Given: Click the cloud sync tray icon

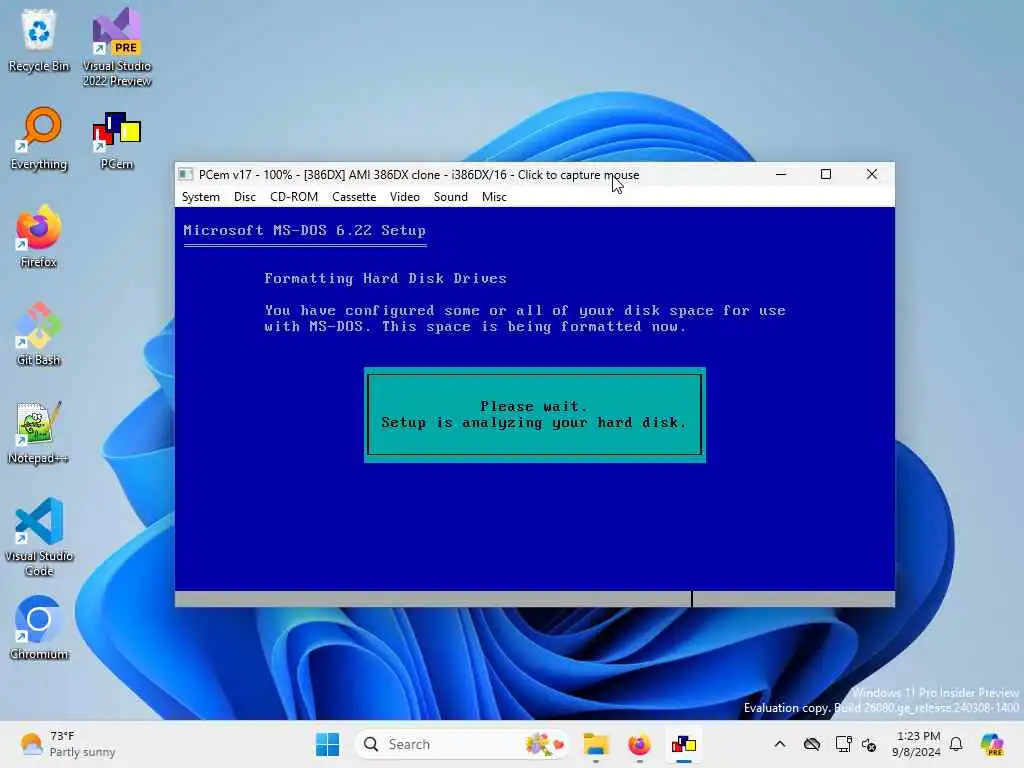Looking at the screenshot, I should 812,744.
